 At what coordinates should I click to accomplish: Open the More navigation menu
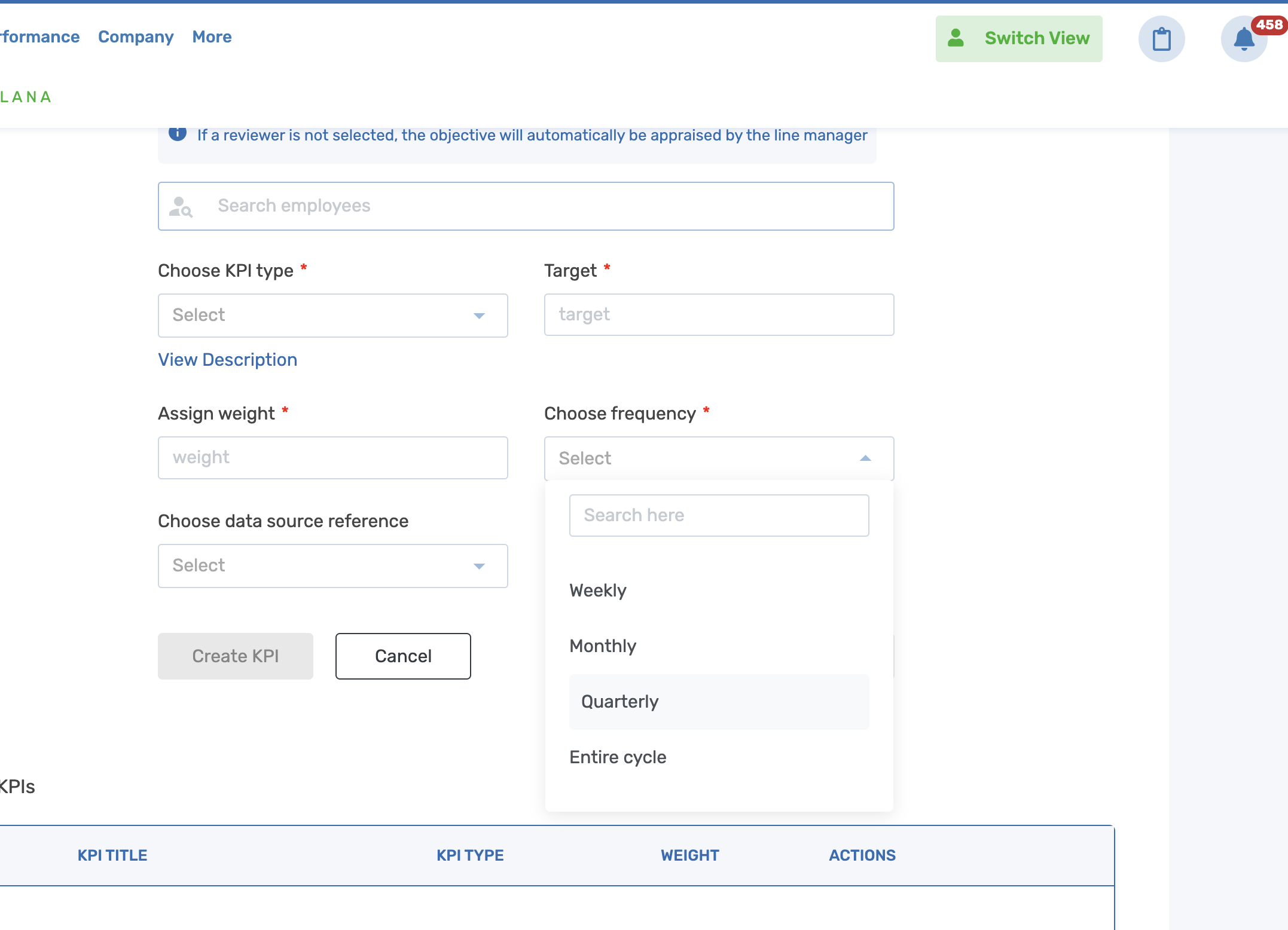212,37
